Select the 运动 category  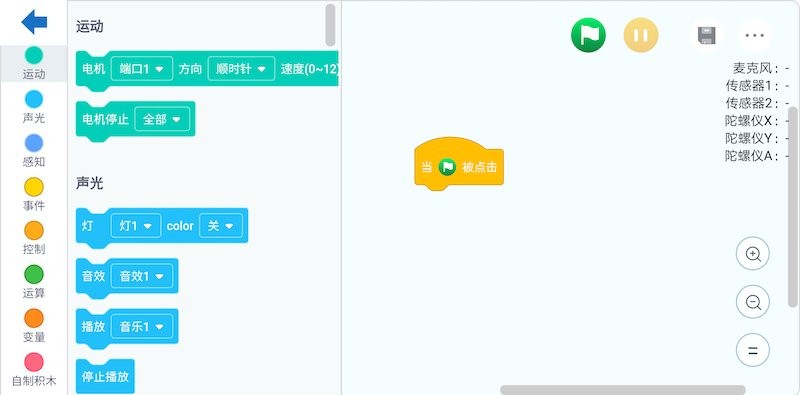click(x=34, y=63)
